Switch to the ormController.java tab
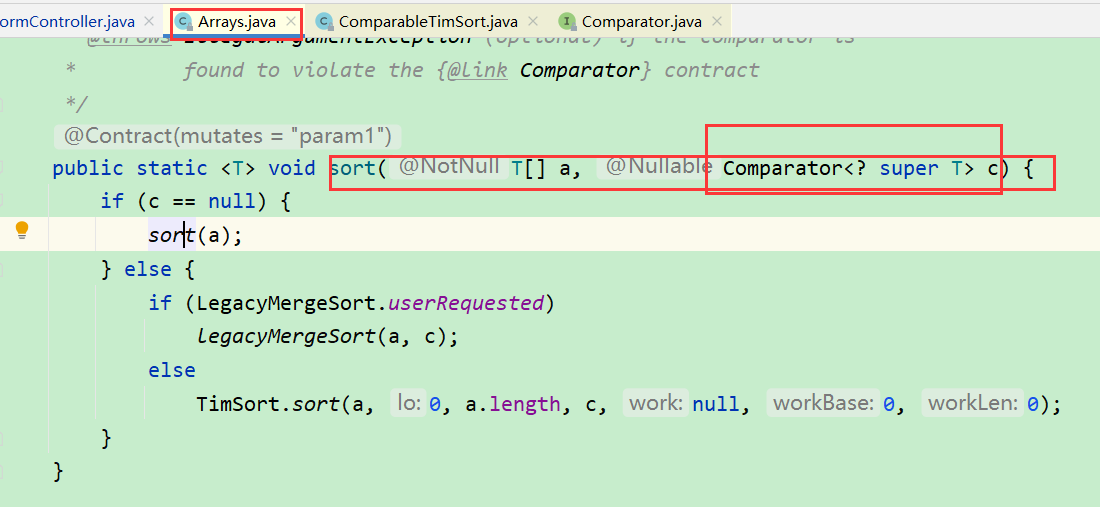The width and height of the screenshot is (1100, 507). [67, 22]
